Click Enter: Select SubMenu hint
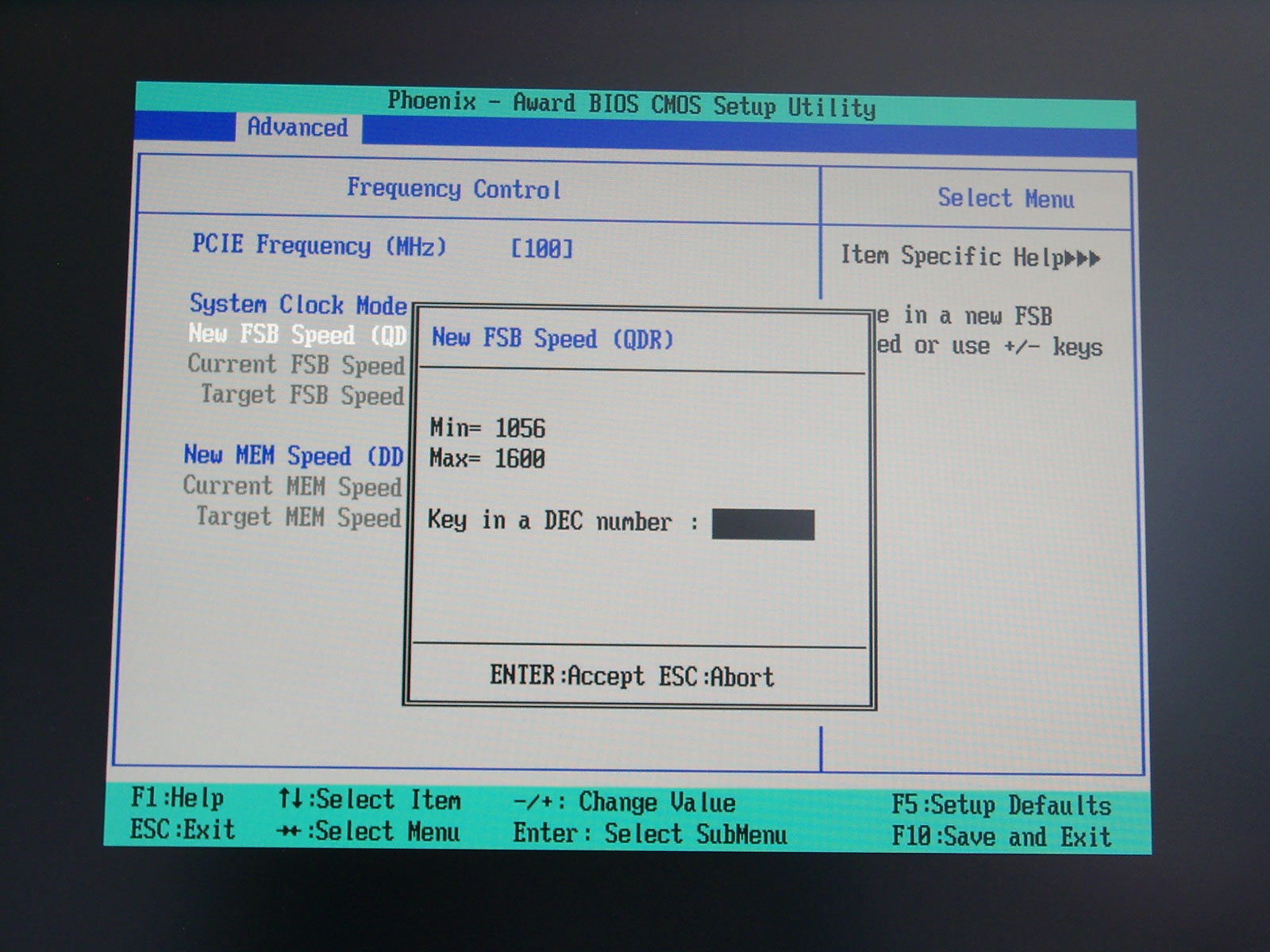1270x952 pixels. click(x=650, y=834)
